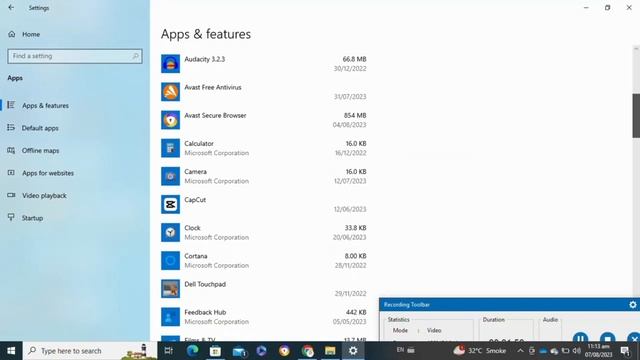Viewport: 640px width, 360px height.
Task: Show hidden system tray icons
Action: coord(520,351)
